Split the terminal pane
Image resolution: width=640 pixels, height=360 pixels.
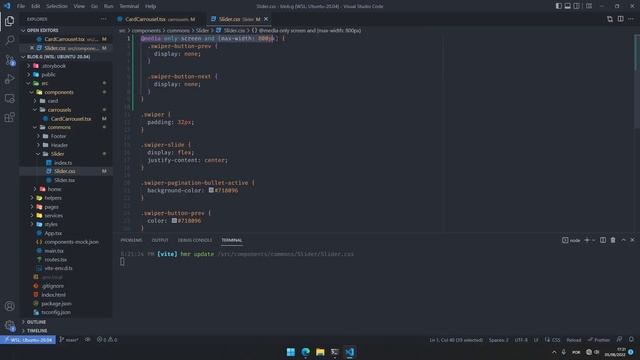(x=603, y=240)
